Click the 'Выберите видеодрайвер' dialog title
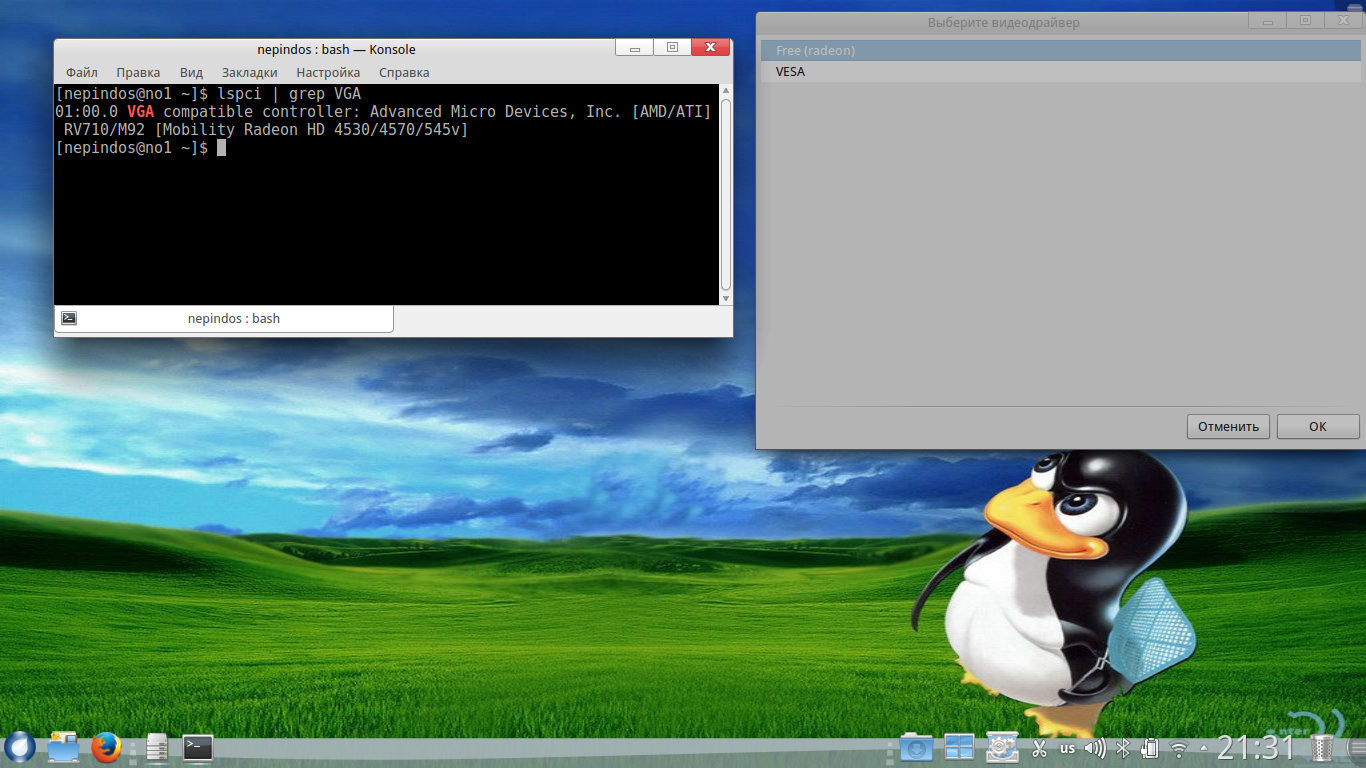1366x768 pixels. tap(1004, 22)
